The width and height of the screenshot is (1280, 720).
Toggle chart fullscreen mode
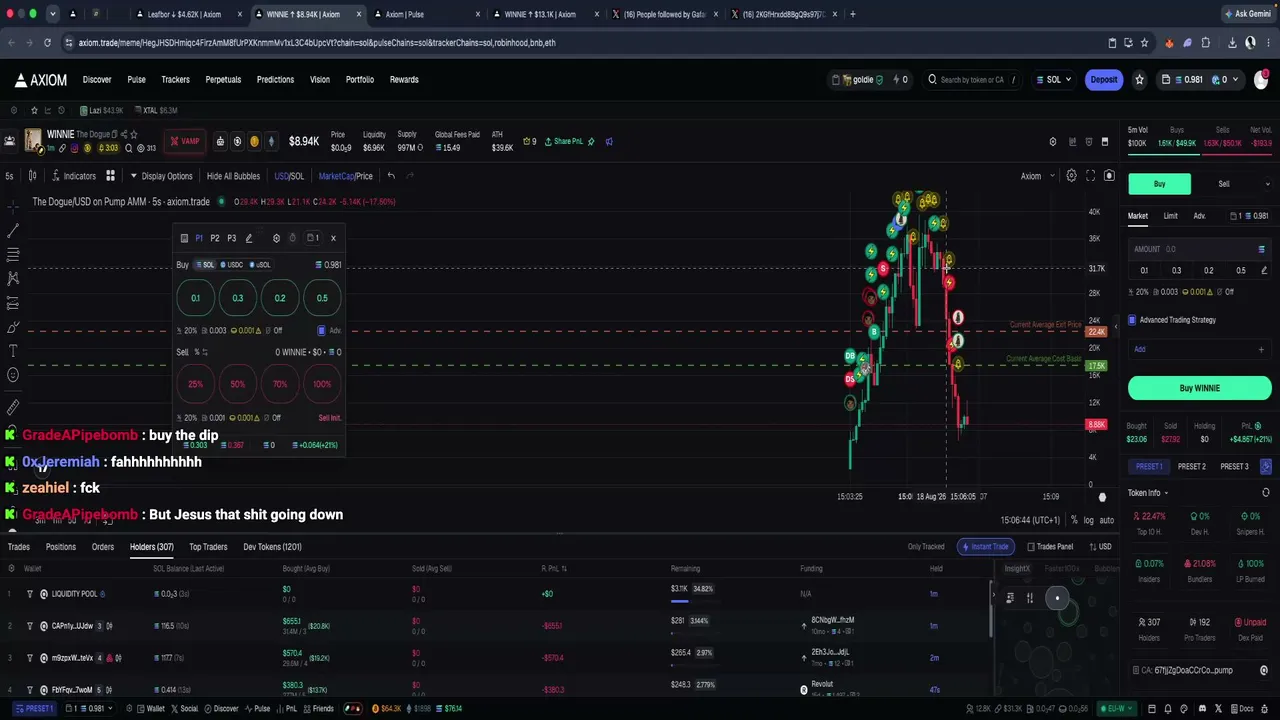tap(1090, 176)
